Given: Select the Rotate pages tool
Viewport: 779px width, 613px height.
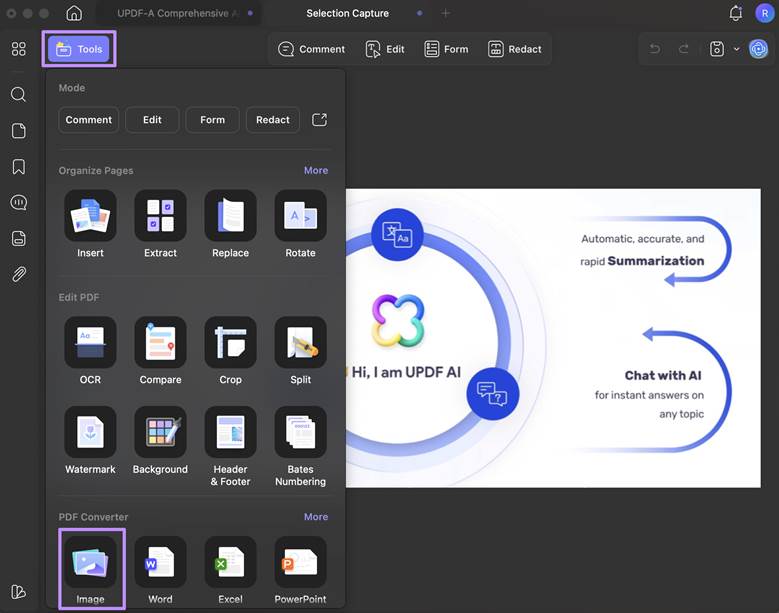Looking at the screenshot, I should tap(300, 224).
